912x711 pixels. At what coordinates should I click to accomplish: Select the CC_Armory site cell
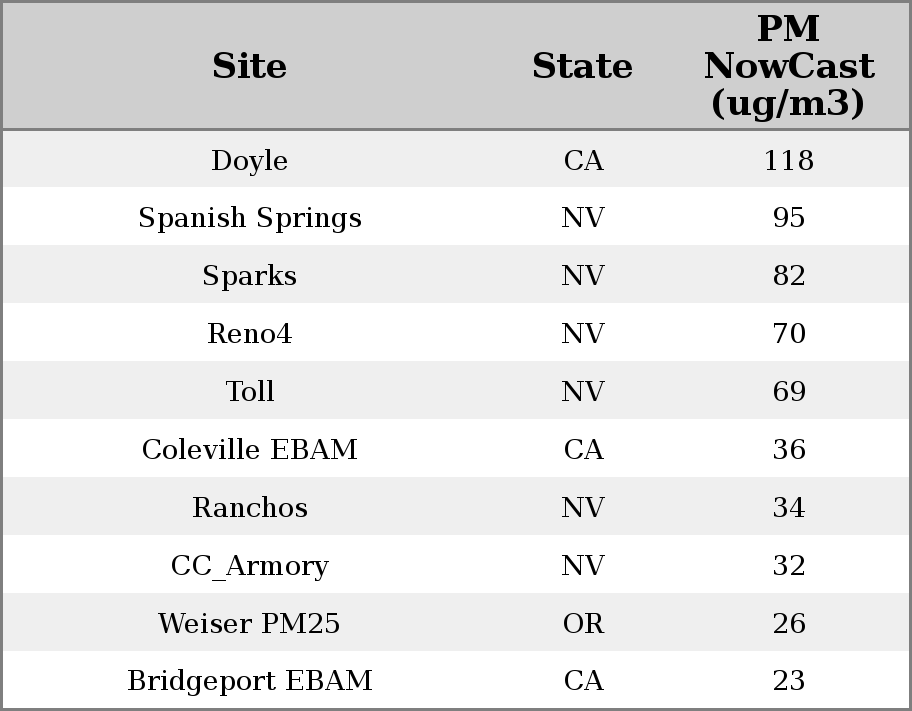click(249, 566)
